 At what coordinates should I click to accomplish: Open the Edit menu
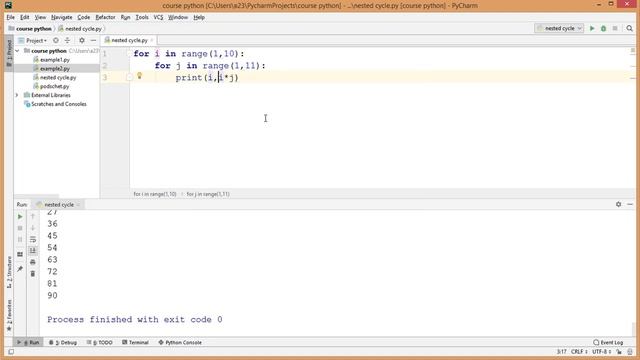pyautogui.click(x=25, y=17)
